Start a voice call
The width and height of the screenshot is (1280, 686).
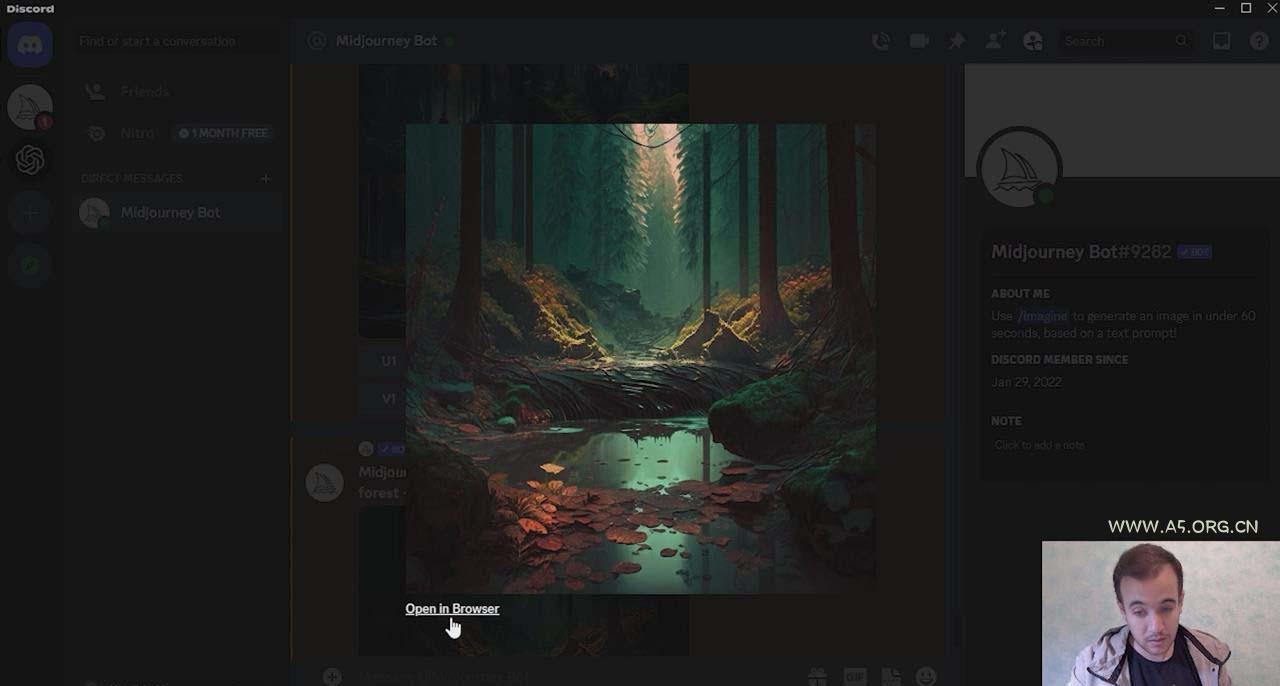coord(881,41)
